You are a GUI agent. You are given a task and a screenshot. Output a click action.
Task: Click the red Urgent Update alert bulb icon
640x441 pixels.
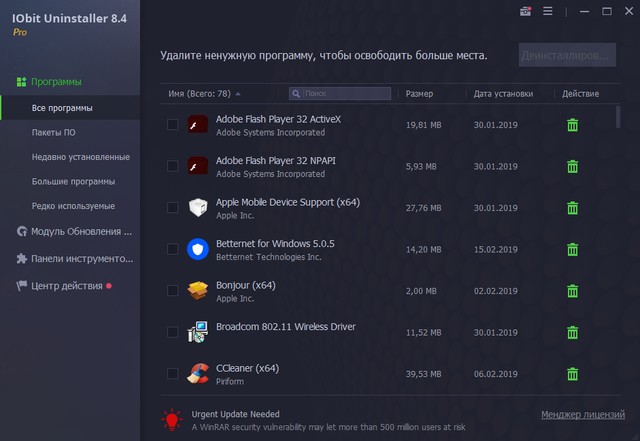171,419
